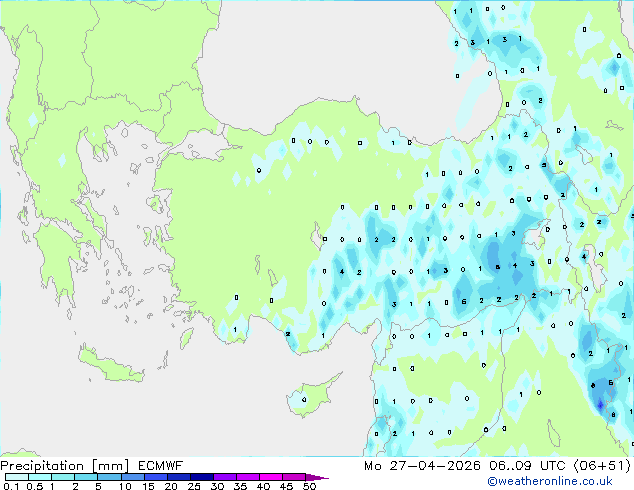Click the "06..09 UTC" time range
634x490 pixels.
[527, 466]
